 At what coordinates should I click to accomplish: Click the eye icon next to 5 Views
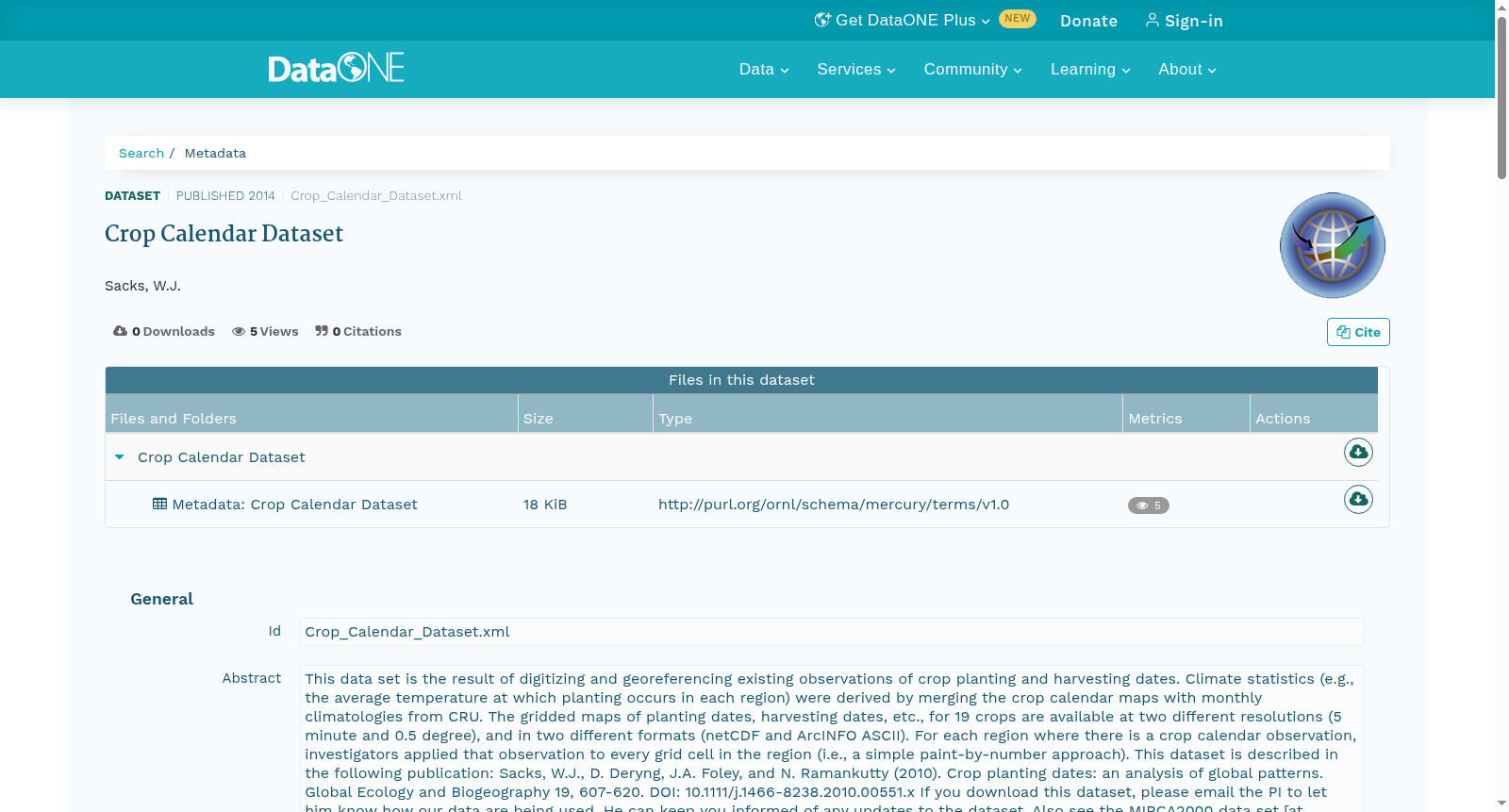point(239,331)
